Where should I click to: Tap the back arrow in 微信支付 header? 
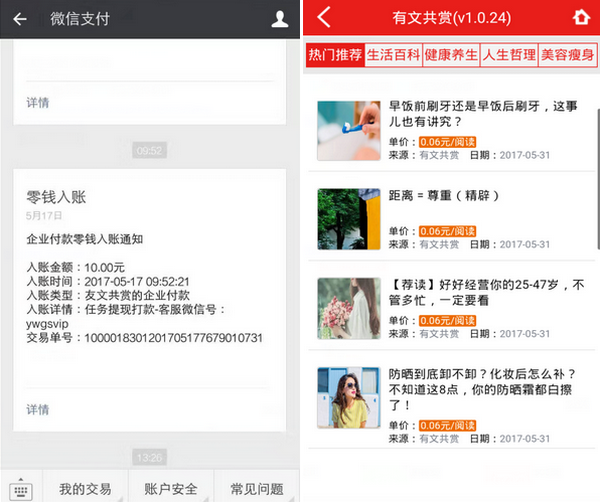(x=20, y=19)
